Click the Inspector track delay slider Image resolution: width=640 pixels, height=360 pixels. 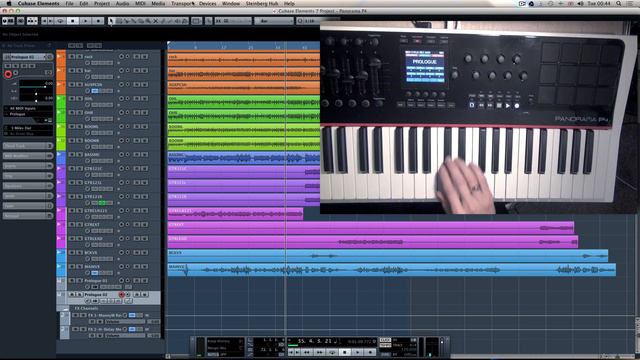coord(36,98)
